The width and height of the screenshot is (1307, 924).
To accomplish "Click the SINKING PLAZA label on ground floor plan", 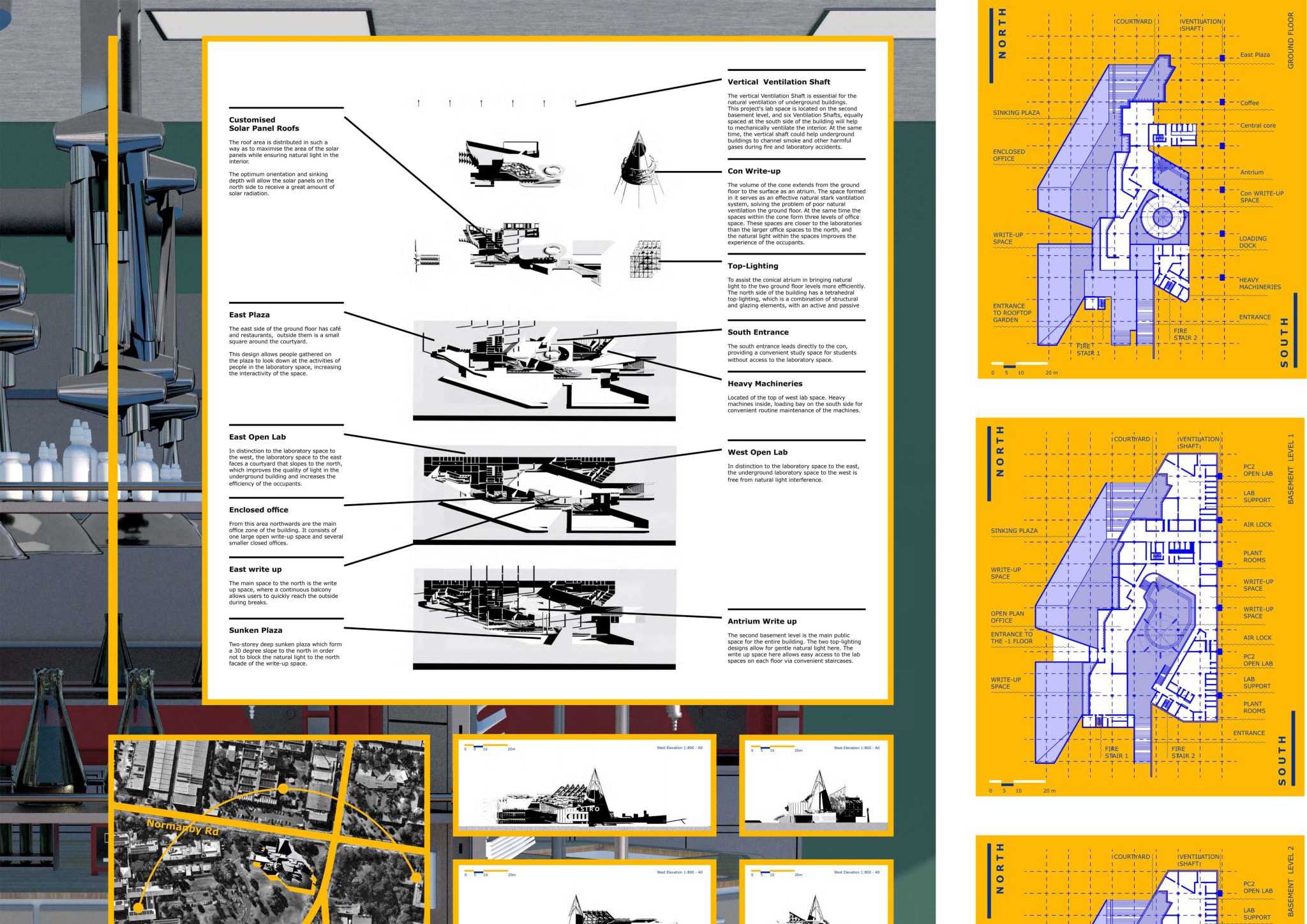I will [x=1016, y=113].
